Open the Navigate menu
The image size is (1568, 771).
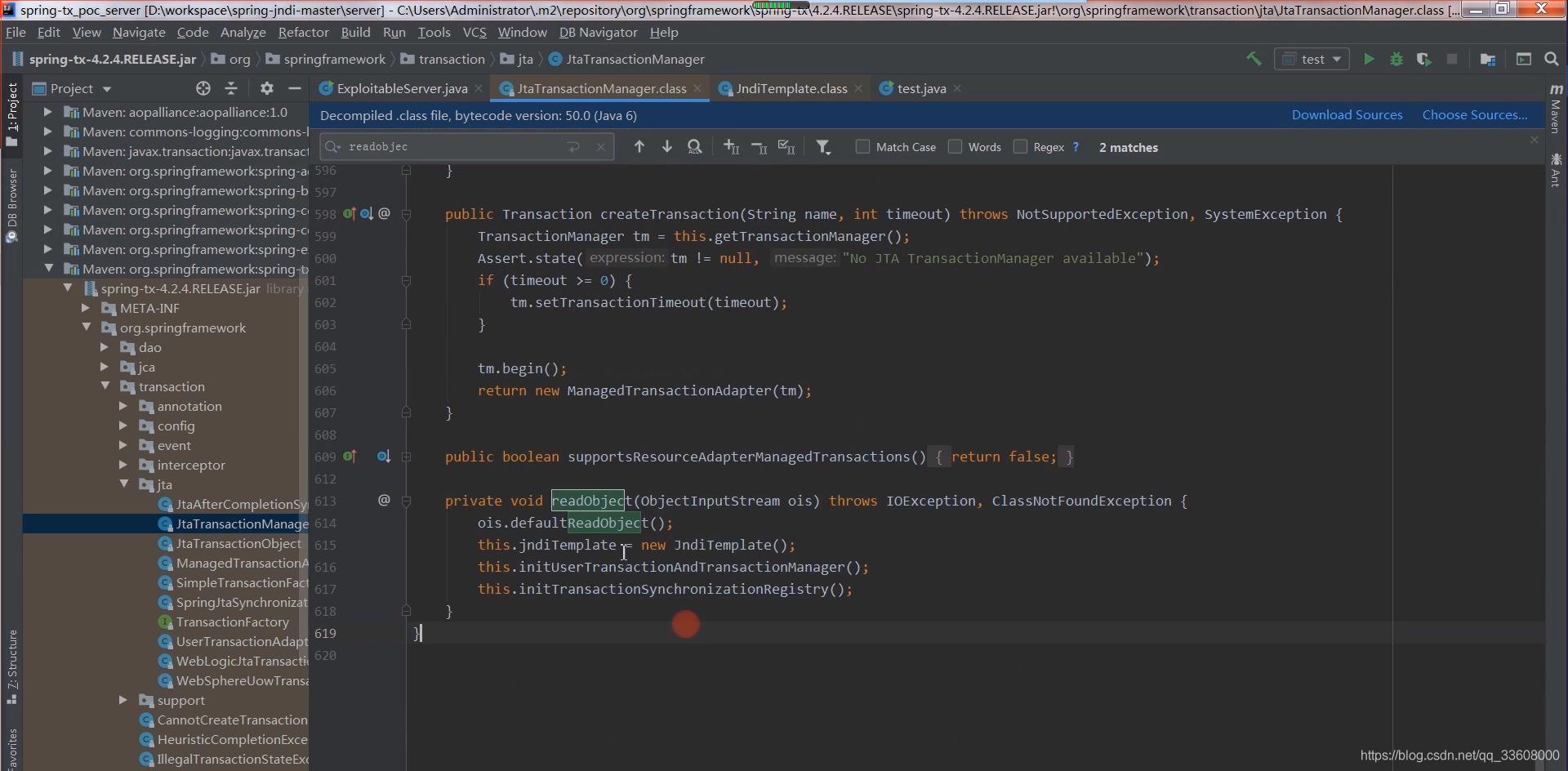pos(139,33)
